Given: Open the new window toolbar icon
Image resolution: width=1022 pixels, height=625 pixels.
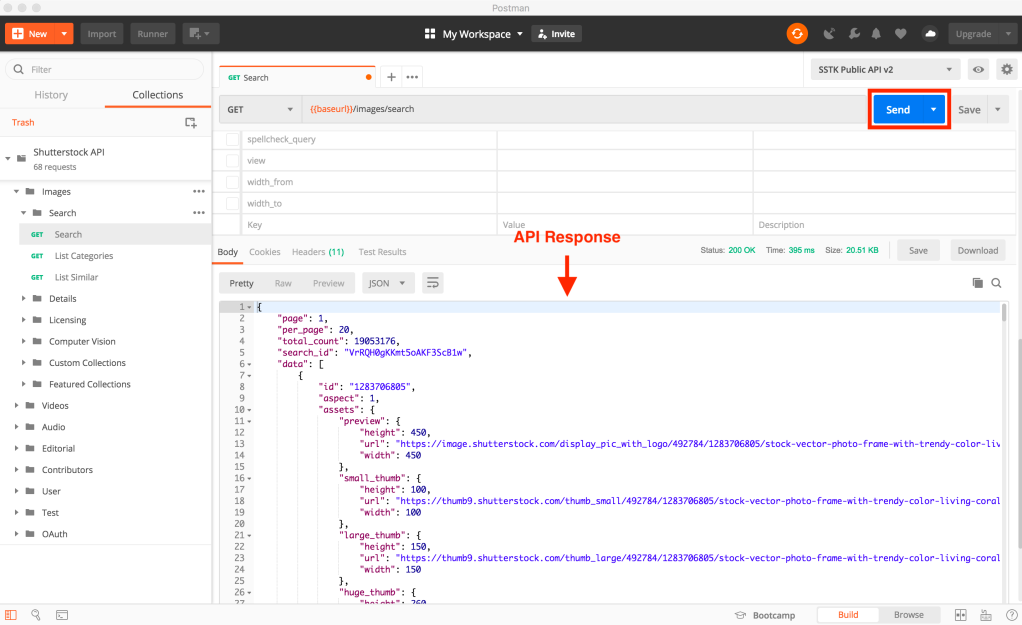Looking at the screenshot, I should (199, 34).
